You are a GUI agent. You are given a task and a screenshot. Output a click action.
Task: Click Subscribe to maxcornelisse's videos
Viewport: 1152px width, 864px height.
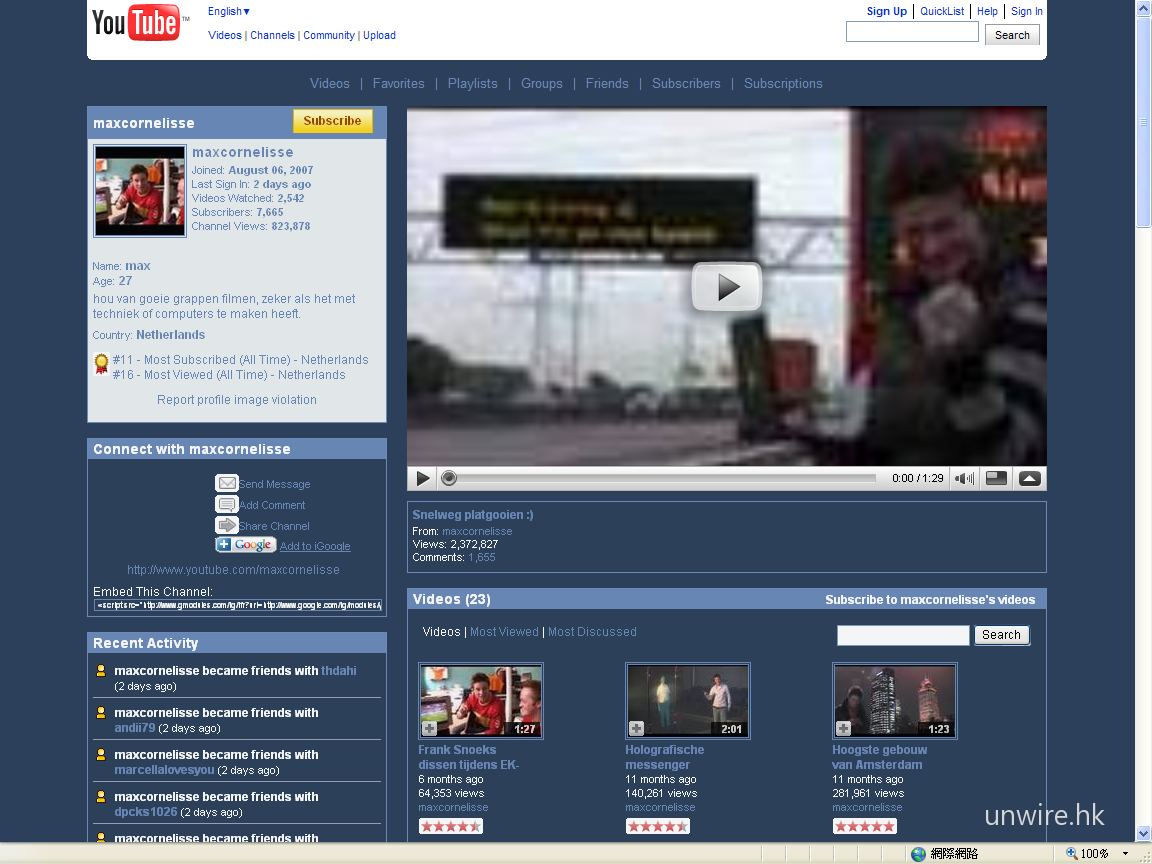coord(930,600)
